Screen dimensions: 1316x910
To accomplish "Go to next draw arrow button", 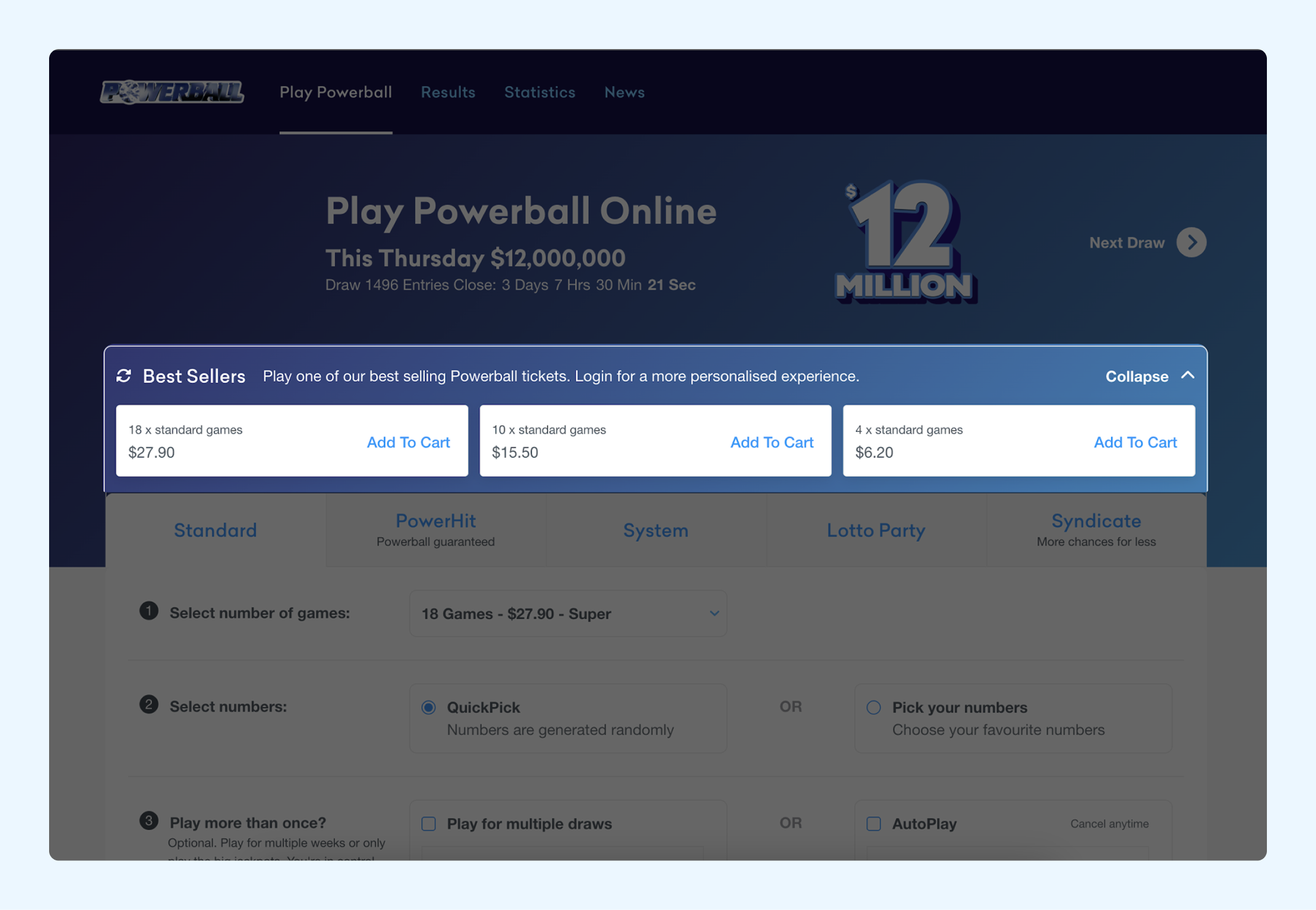I will (x=1191, y=242).
